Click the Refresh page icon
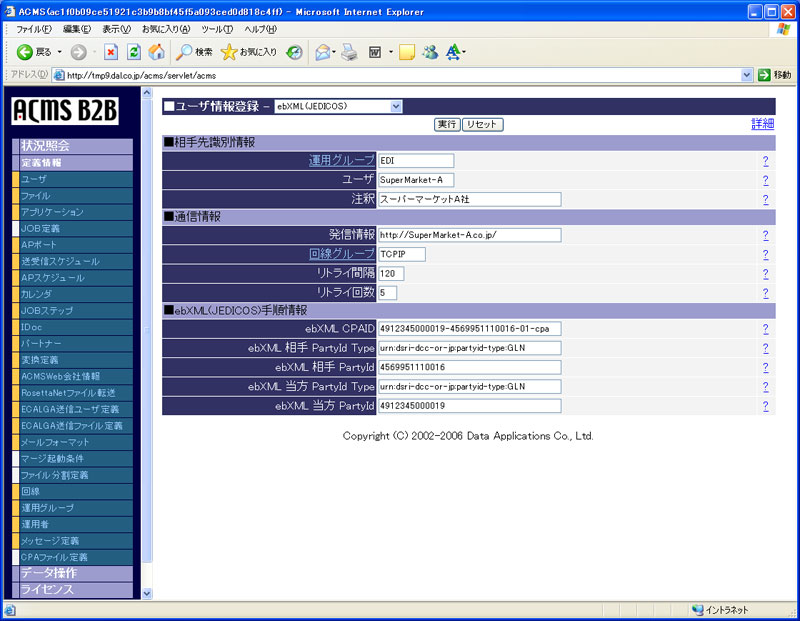Screen dimensions: 800x621 click(x=134, y=52)
